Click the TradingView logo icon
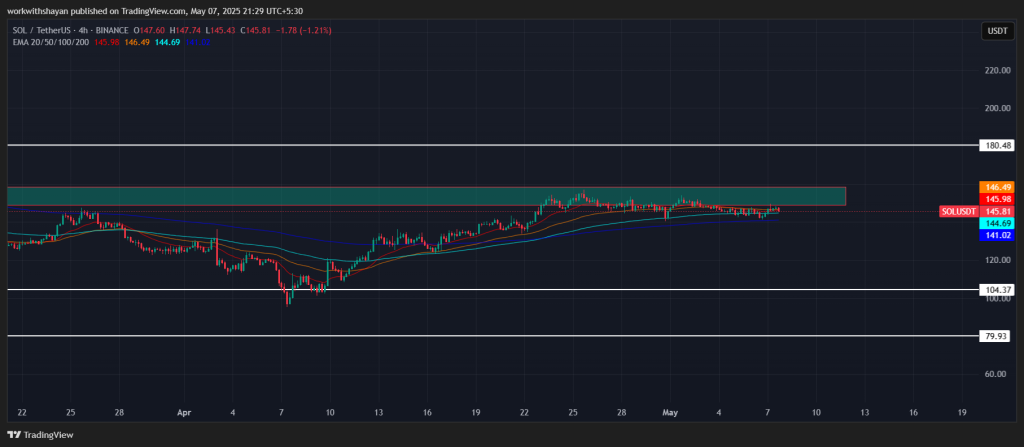Image resolution: width=1024 pixels, height=447 pixels. pos(14,435)
